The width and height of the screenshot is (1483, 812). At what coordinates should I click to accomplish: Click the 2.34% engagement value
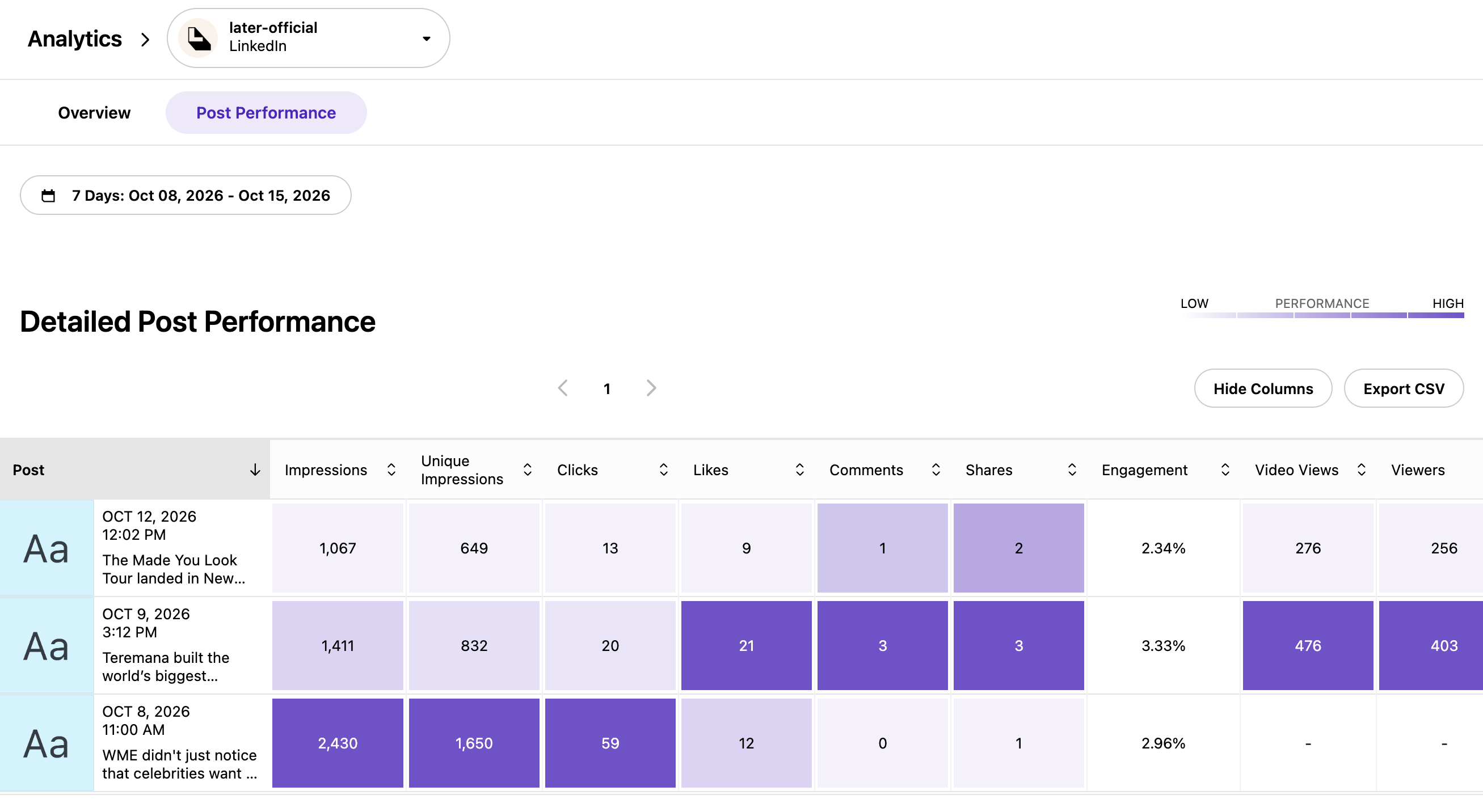pos(1163,548)
